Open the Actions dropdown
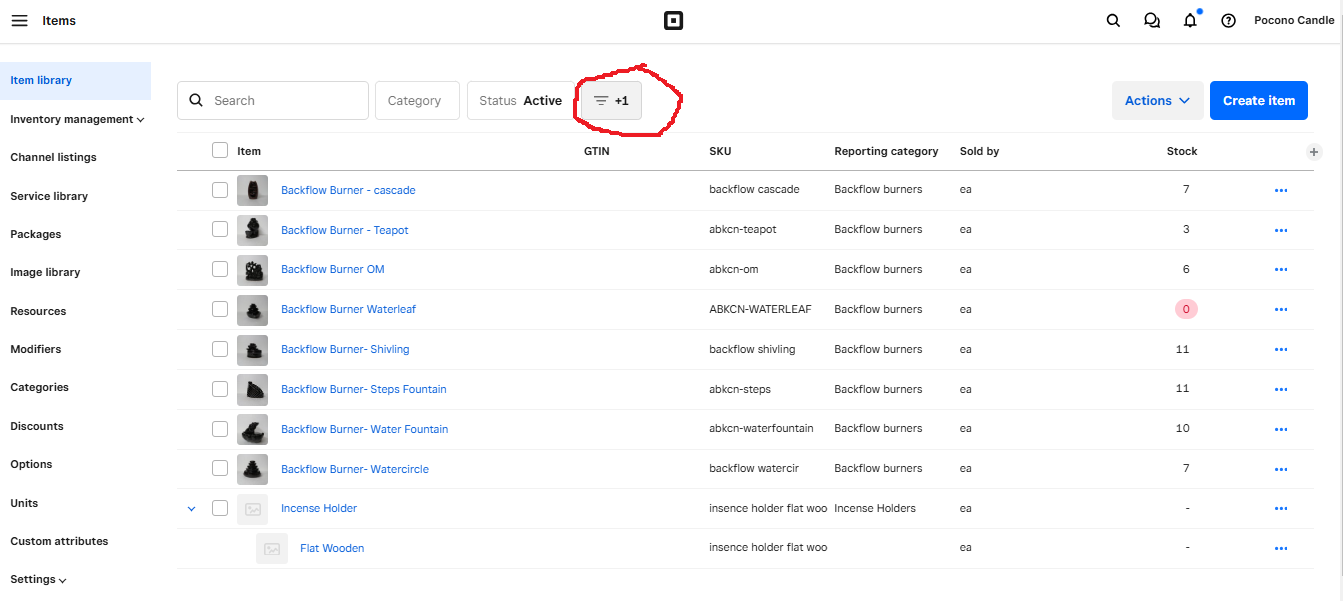The image size is (1343, 601). pos(1158,101)
